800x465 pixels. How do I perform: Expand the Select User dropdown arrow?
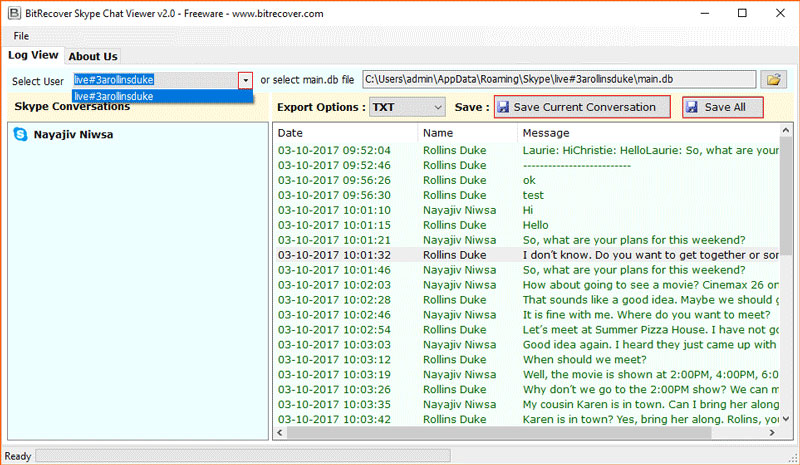tap(245, 80)
